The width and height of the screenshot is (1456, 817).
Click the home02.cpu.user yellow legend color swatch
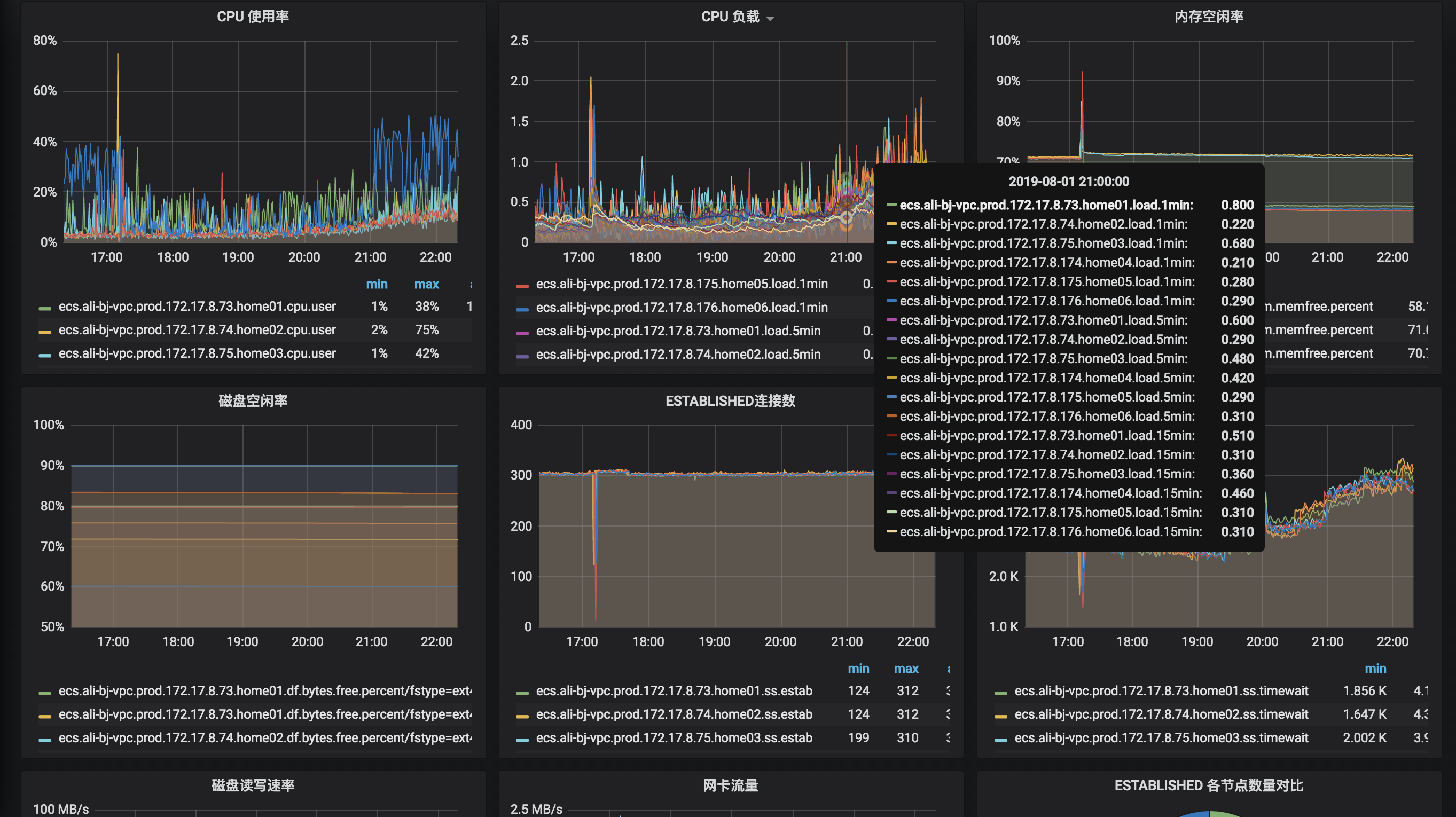click(45, 332)
